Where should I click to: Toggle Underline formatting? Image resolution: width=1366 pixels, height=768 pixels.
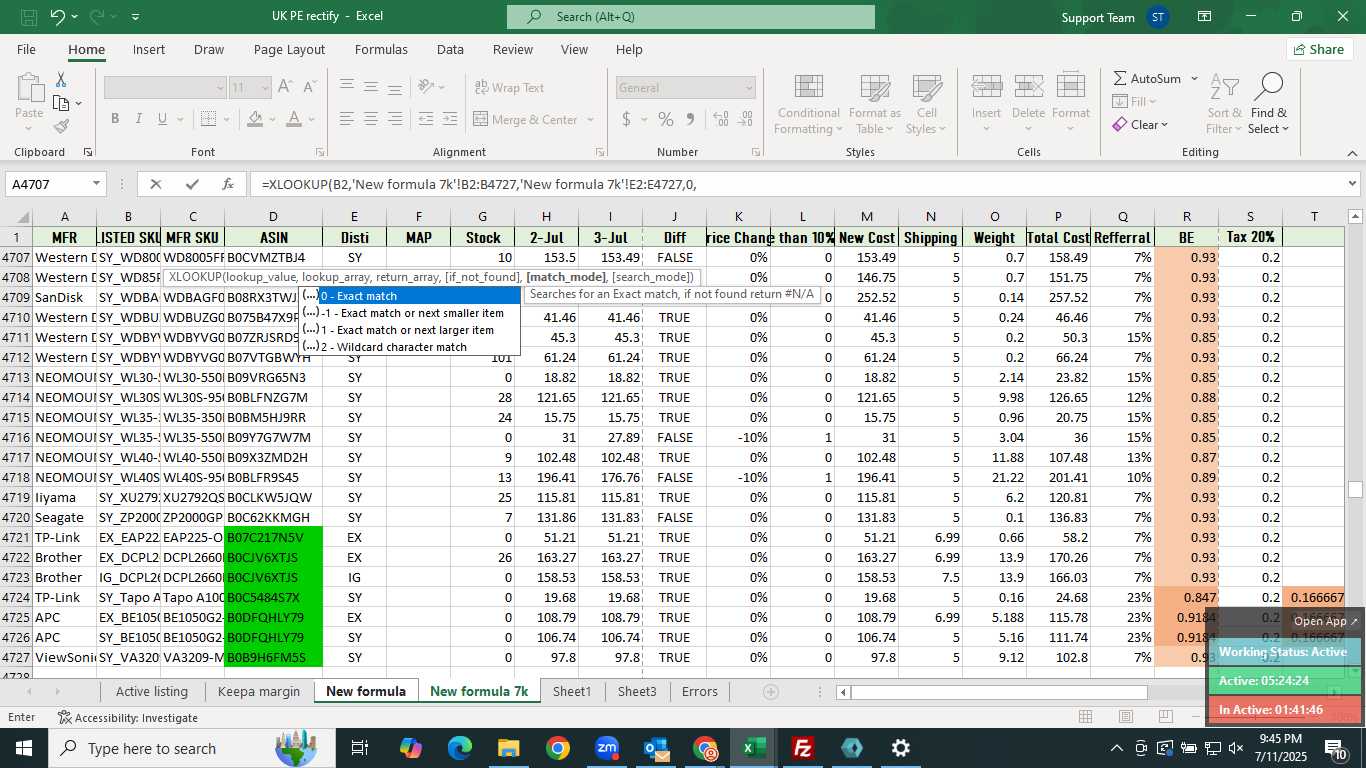click(x=162, y=119)
